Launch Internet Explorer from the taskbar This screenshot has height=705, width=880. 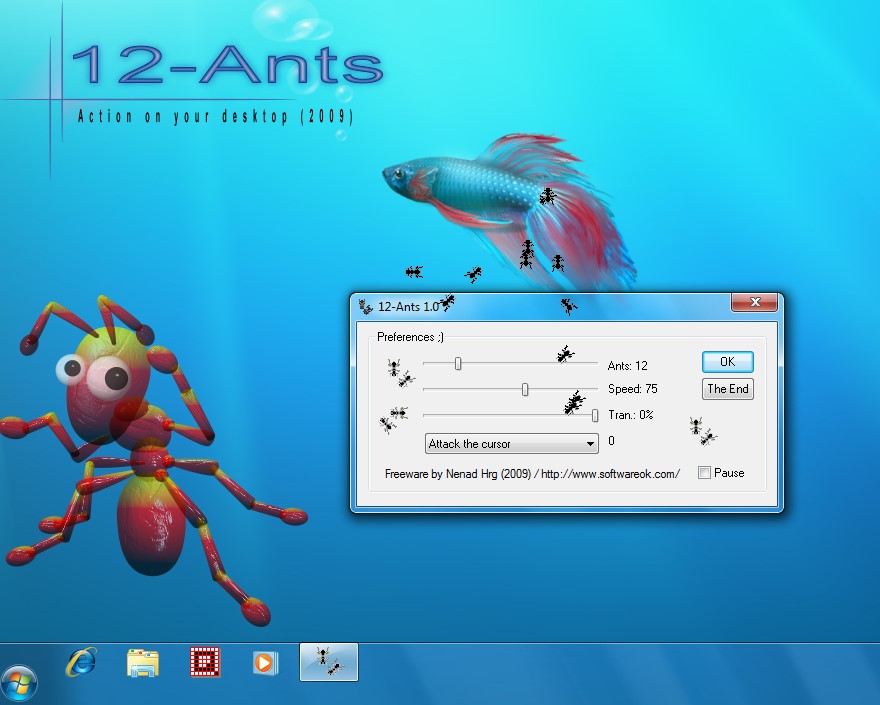tap(81, 662)
